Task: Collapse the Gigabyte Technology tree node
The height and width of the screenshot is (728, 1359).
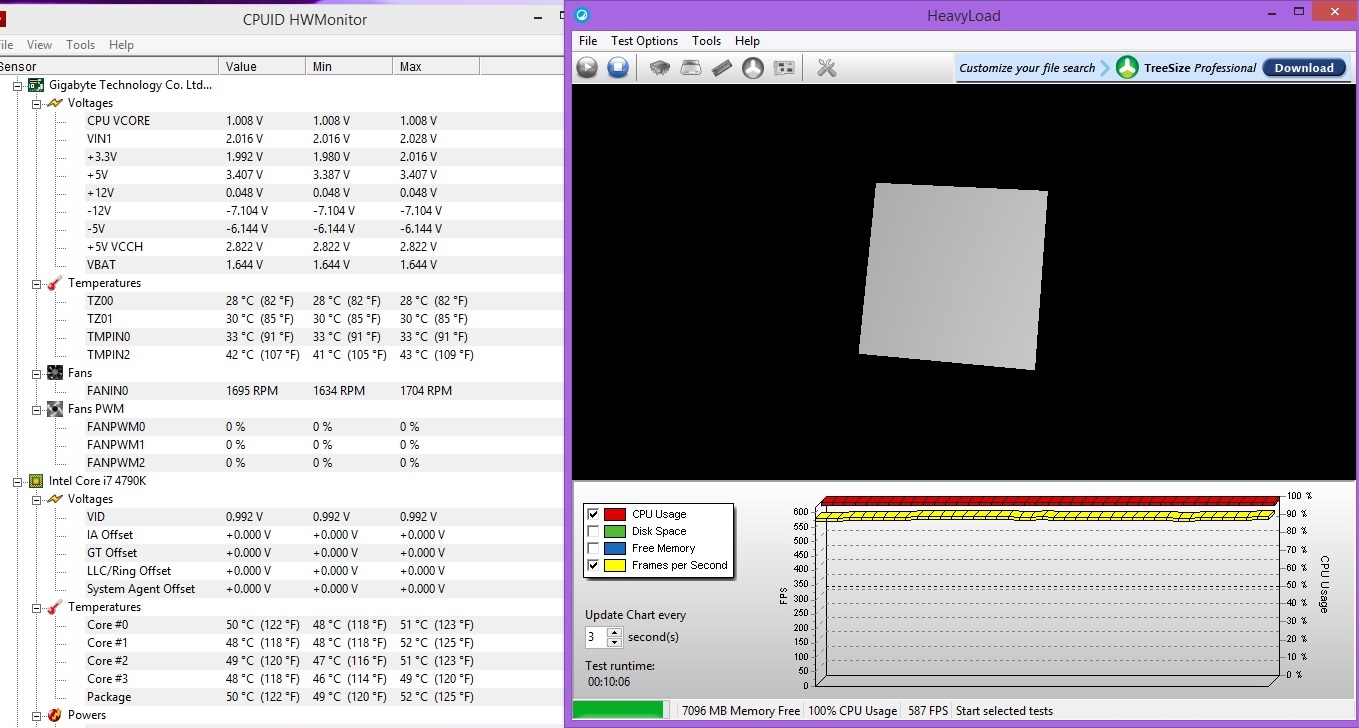Action: pos(17,85)
